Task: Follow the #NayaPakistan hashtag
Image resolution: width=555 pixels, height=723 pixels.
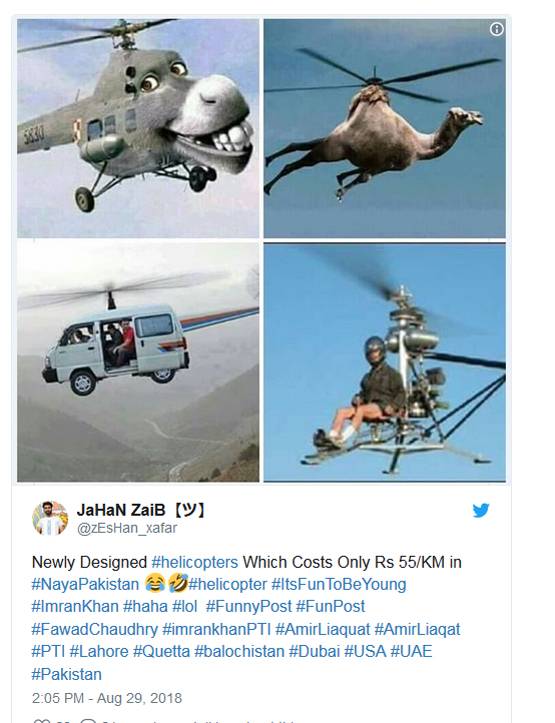Action: [x=85, y=585]
